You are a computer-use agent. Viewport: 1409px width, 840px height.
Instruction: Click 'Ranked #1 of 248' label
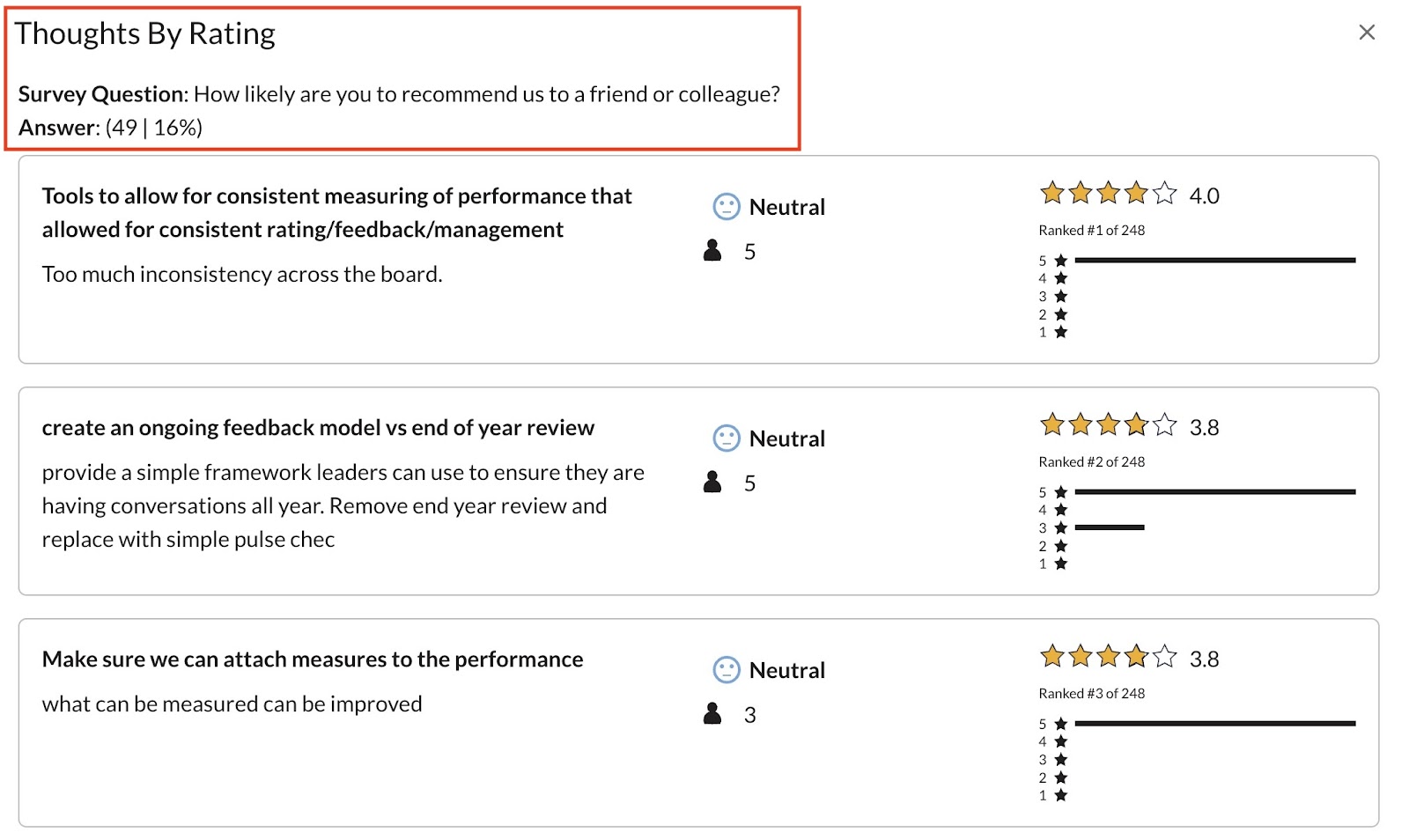tap(1091, 230)
